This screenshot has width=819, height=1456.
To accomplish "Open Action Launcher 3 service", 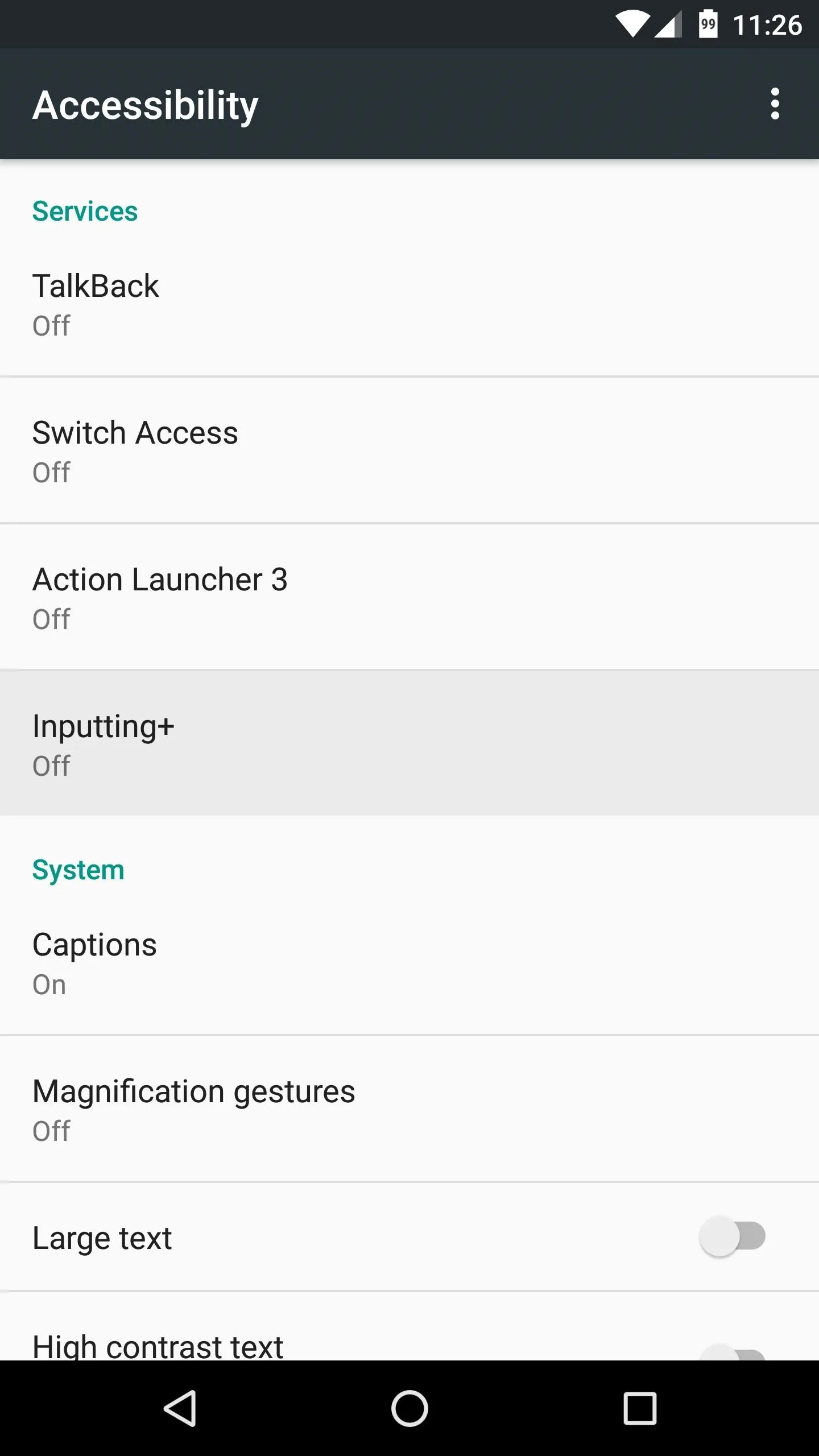I will [409, 597].
